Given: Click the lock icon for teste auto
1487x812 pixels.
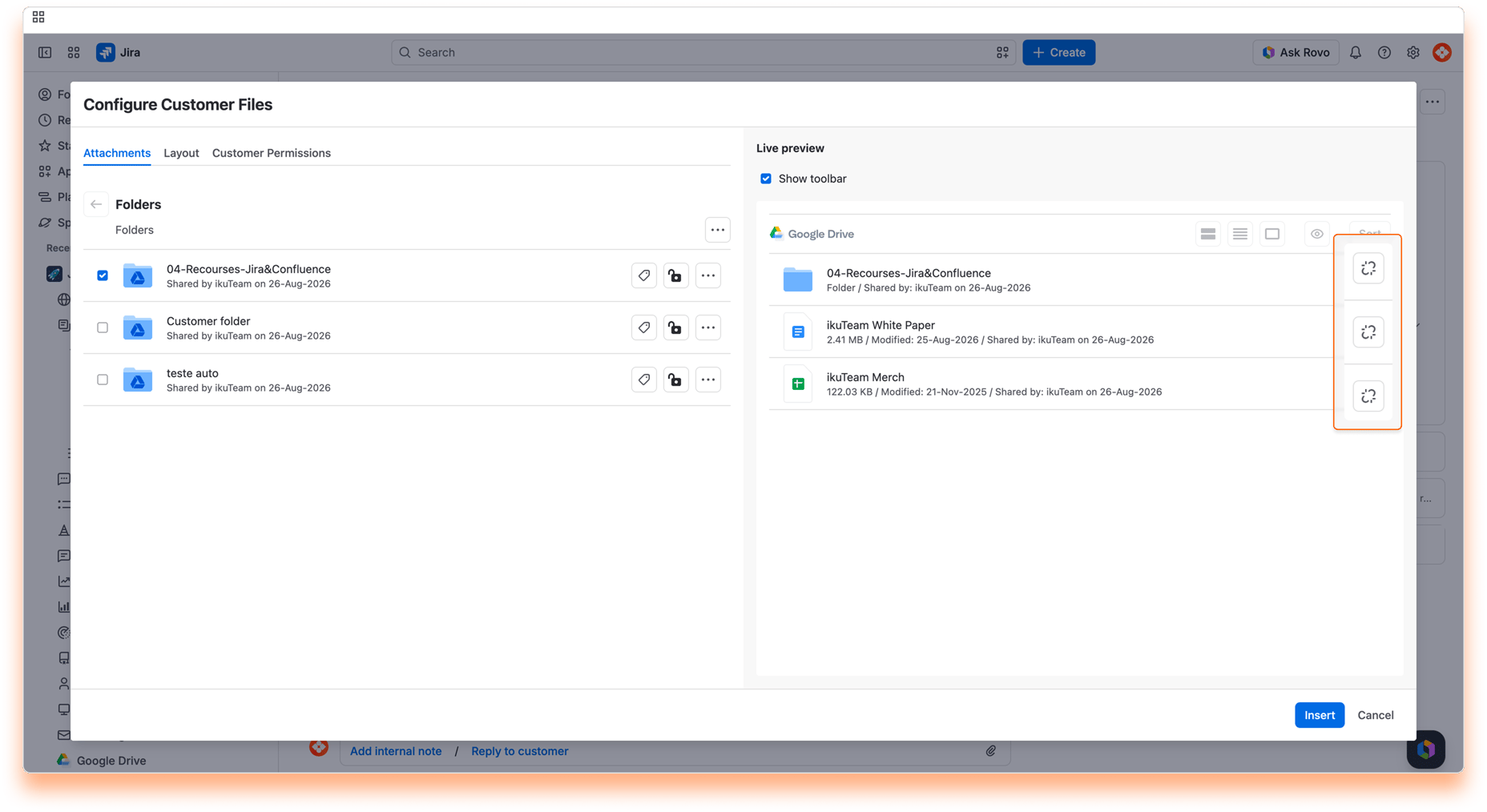Looking at the screenshot, I should [x=675, y=380].
